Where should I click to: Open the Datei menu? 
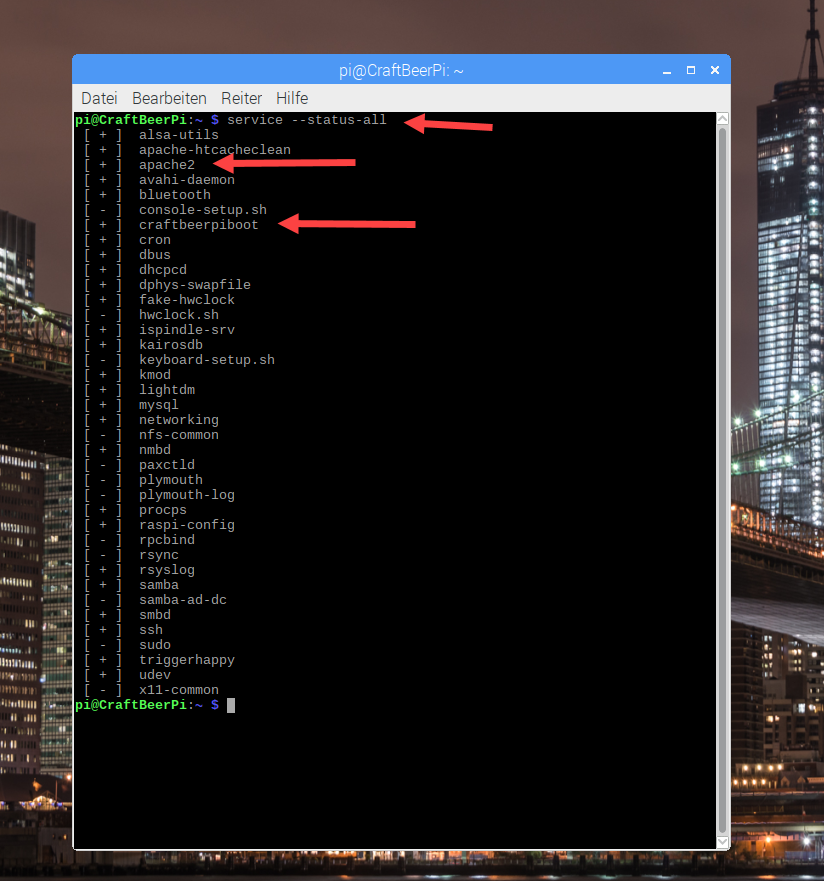tap(99, 98)
